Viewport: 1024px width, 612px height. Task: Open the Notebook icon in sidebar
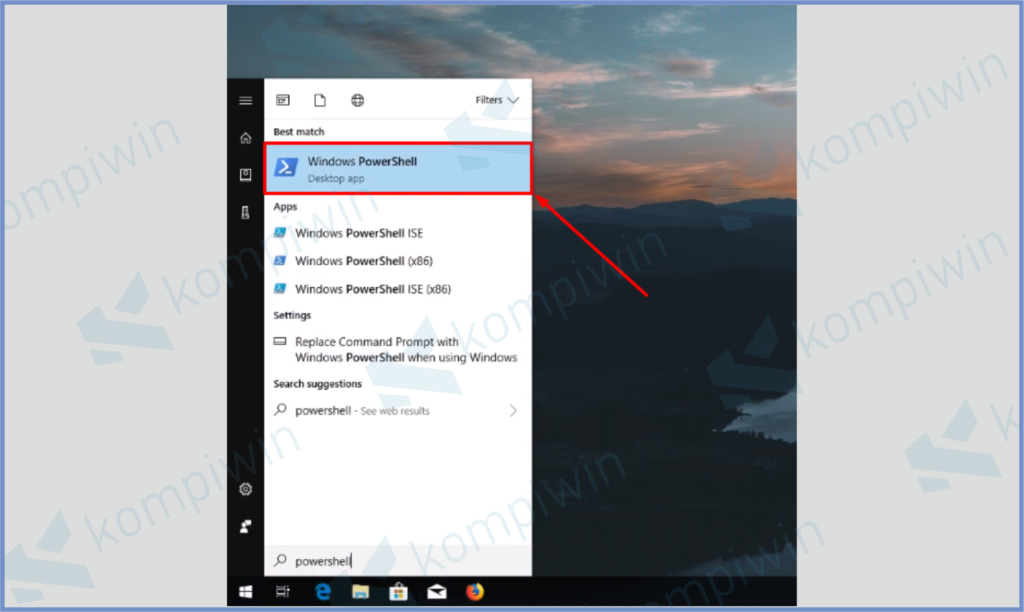245,175
